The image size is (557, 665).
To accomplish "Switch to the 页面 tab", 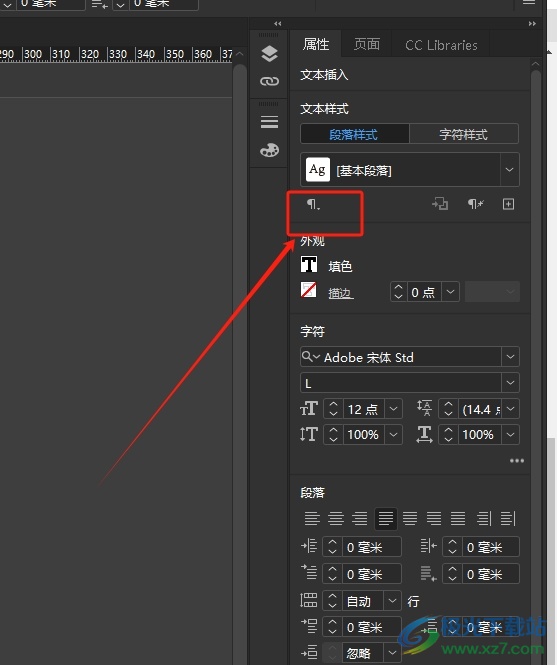I will tap(367, 44).
